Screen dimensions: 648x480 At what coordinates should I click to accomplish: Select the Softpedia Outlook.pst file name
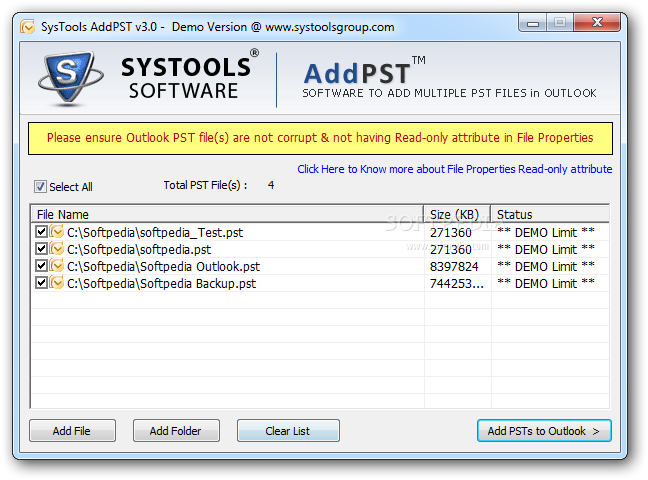tap(163, 267)
